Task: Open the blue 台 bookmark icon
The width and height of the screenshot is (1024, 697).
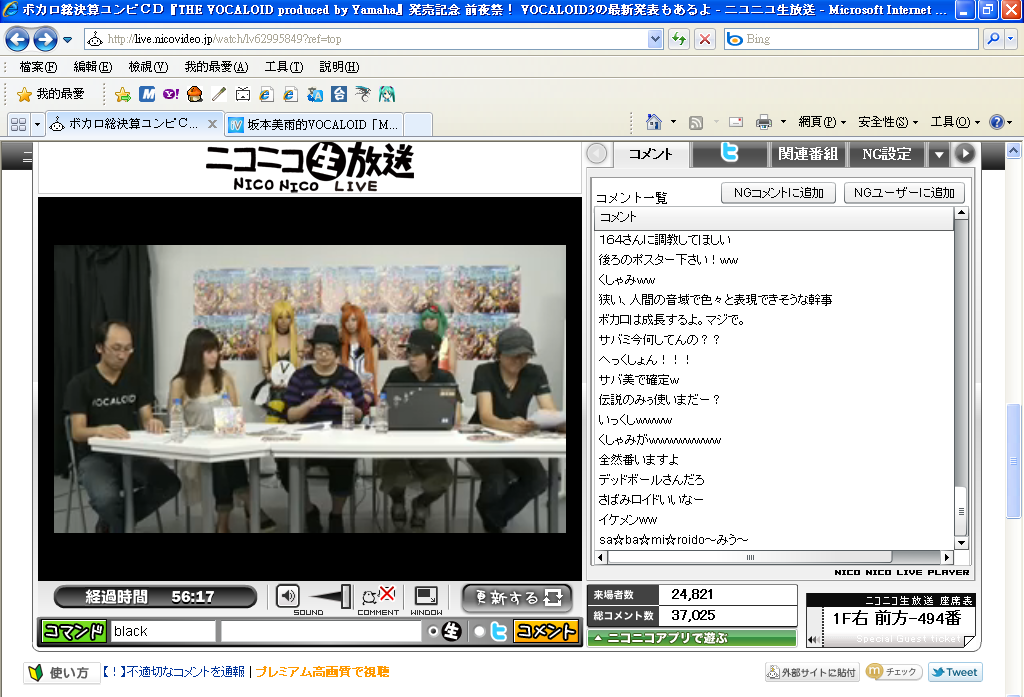Action: point(339,94)
